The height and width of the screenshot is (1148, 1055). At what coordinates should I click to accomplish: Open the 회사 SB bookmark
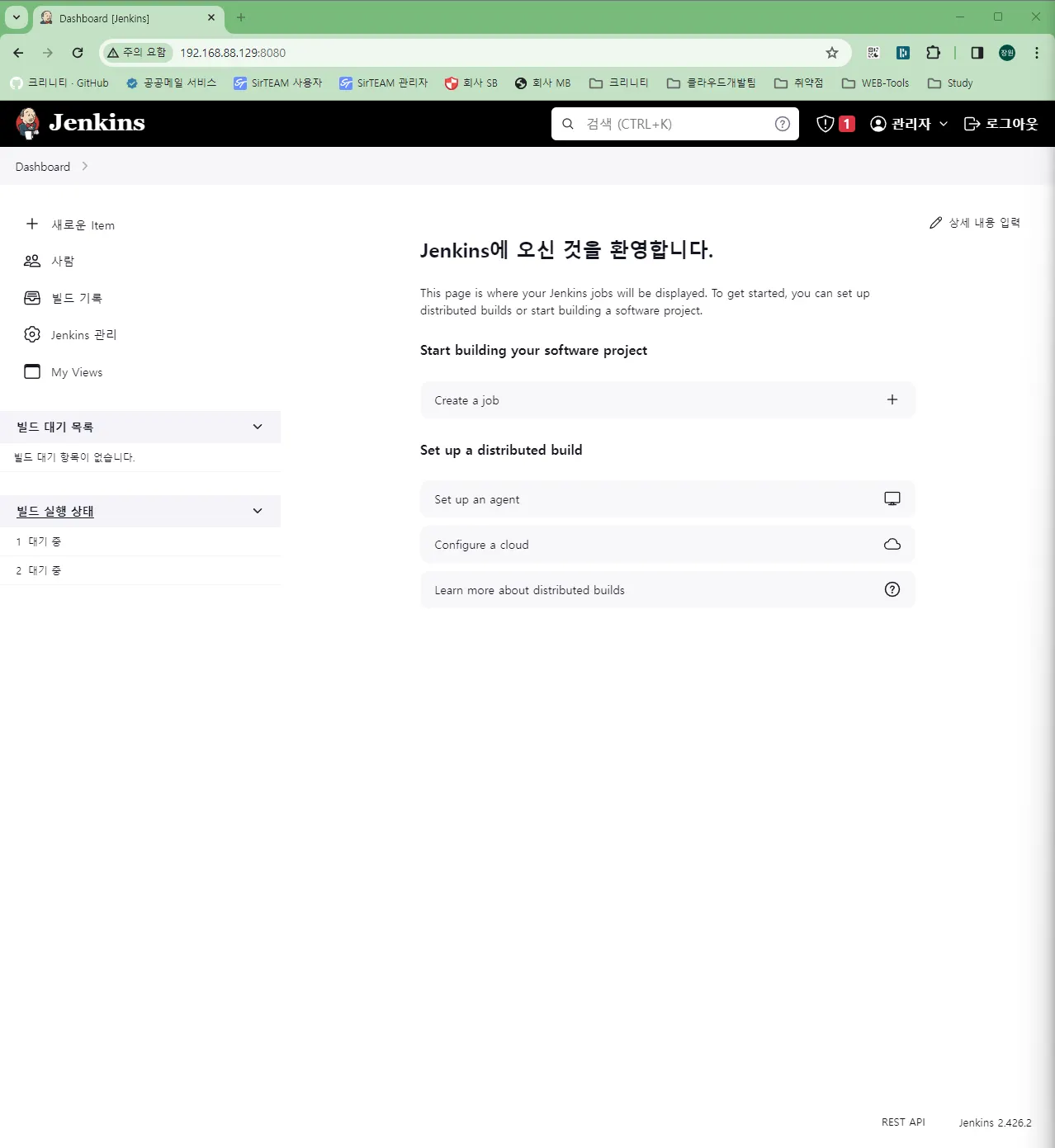(471, 83)
